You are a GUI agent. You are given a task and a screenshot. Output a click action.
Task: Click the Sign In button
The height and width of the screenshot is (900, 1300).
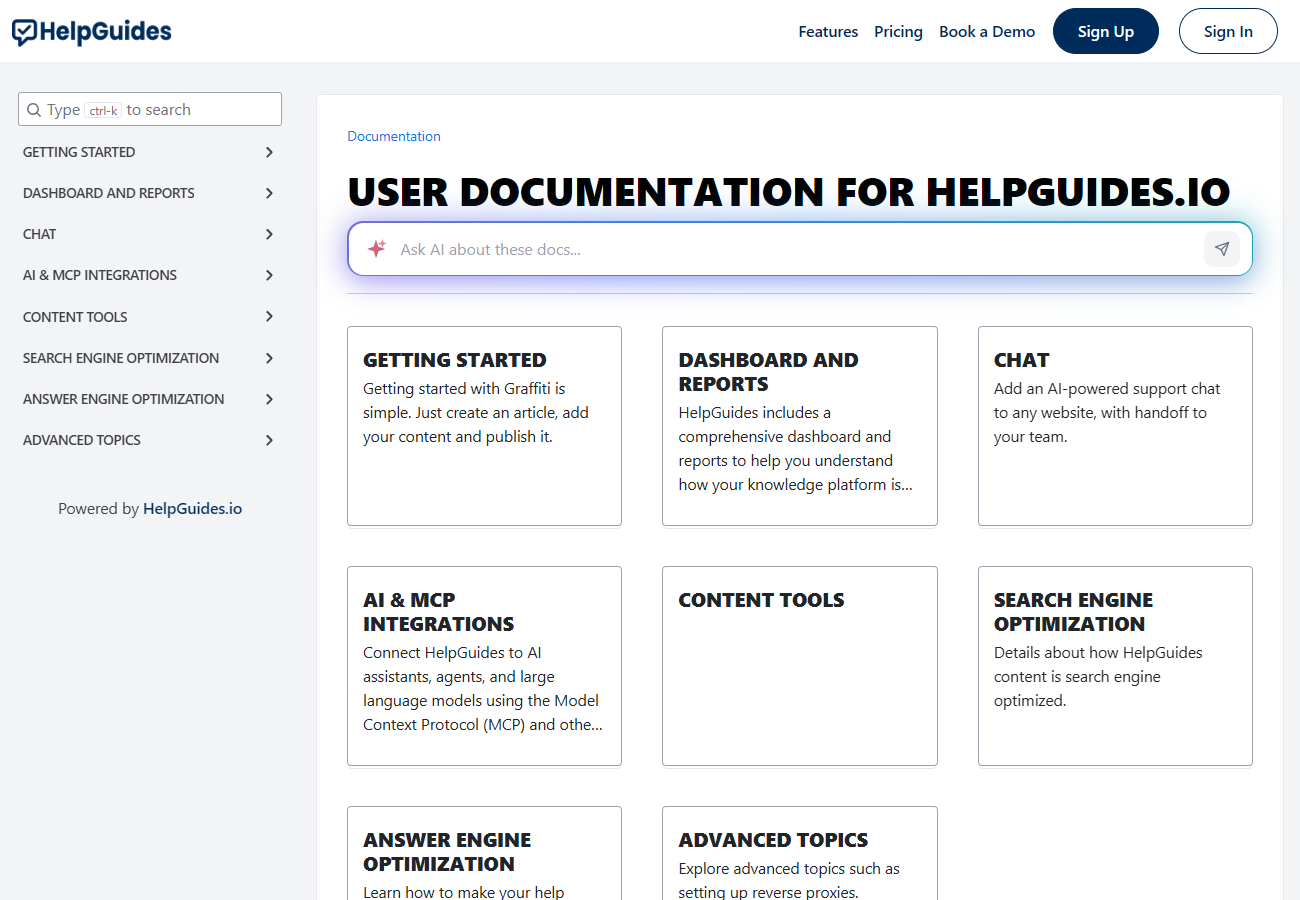(1228, 31)
